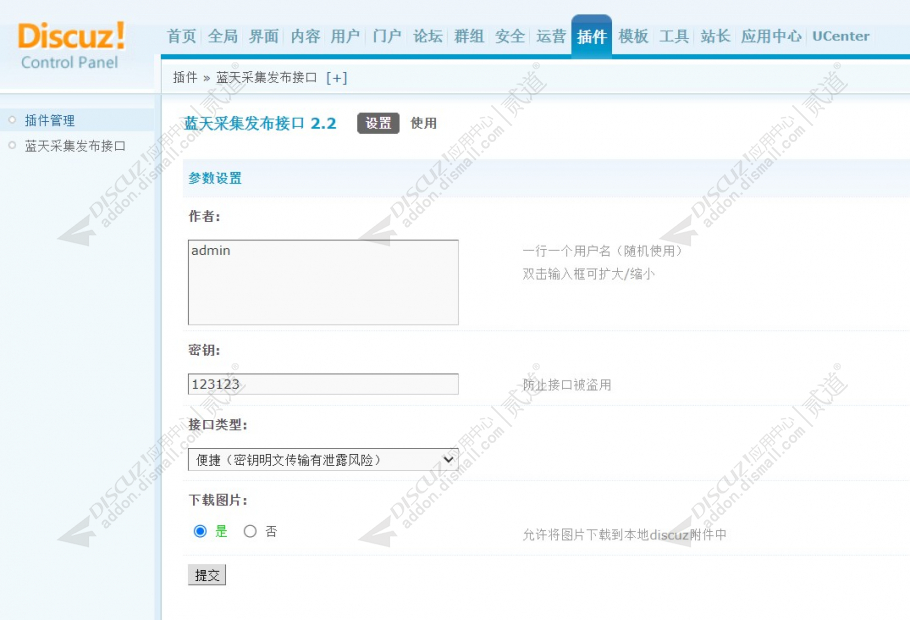910x620 pixels.
Task: Open the 站长 top menu
Action: (716, 36)
